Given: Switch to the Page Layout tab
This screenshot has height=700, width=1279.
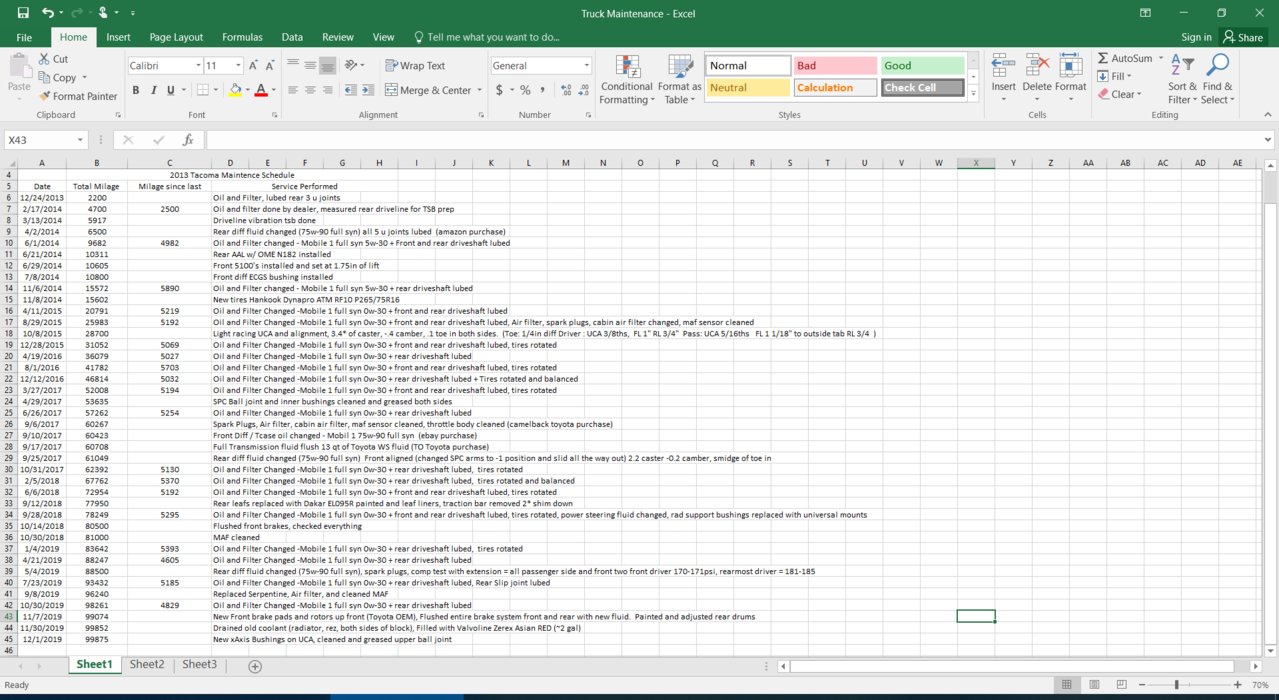Looking at the screenshot, I should (x=176, y=37).
